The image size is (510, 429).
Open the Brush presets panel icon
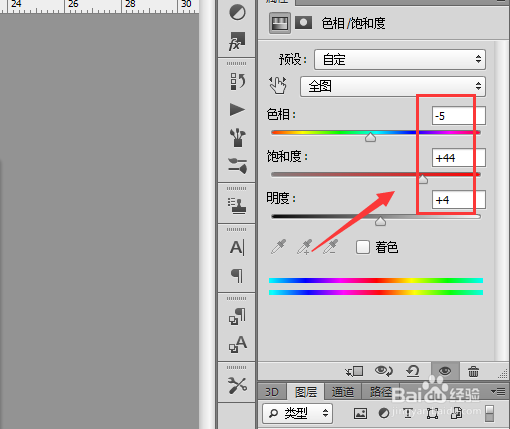(x=237, y=137)
